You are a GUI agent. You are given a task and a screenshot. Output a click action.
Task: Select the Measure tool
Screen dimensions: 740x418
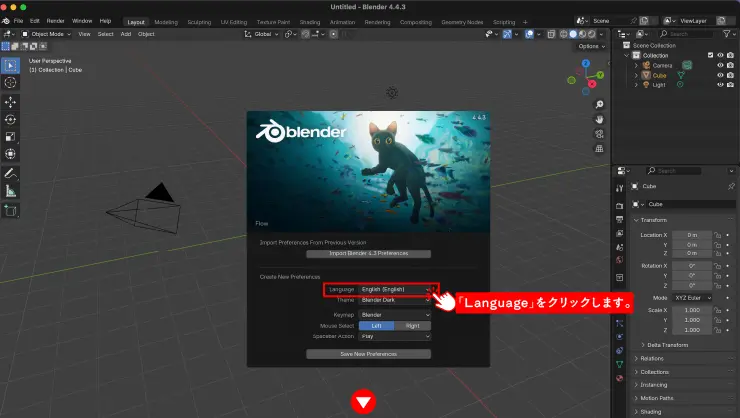(10, 191)
